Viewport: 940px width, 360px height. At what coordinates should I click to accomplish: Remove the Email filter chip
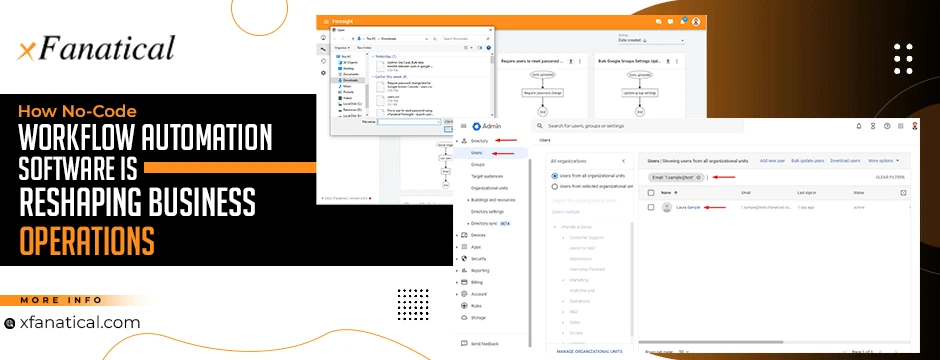pos(699,177)
